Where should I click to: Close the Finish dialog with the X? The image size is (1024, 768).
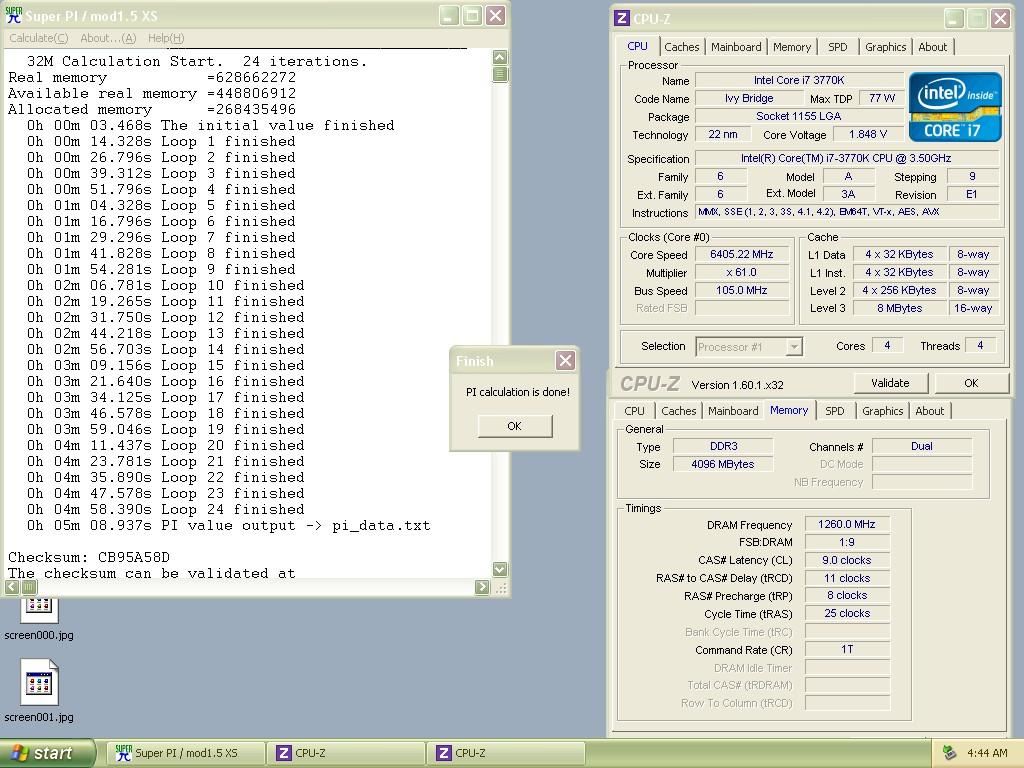(x=566, y=360)
